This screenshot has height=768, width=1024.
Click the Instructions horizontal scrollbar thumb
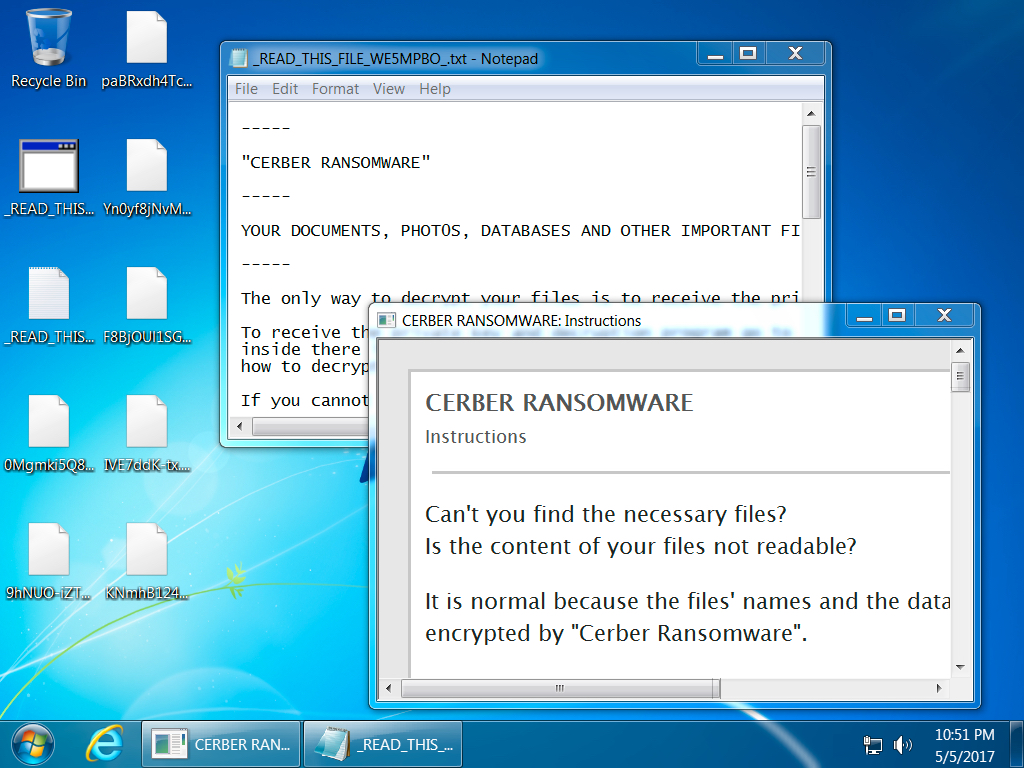pyautogui.click(x=560, y=688)
